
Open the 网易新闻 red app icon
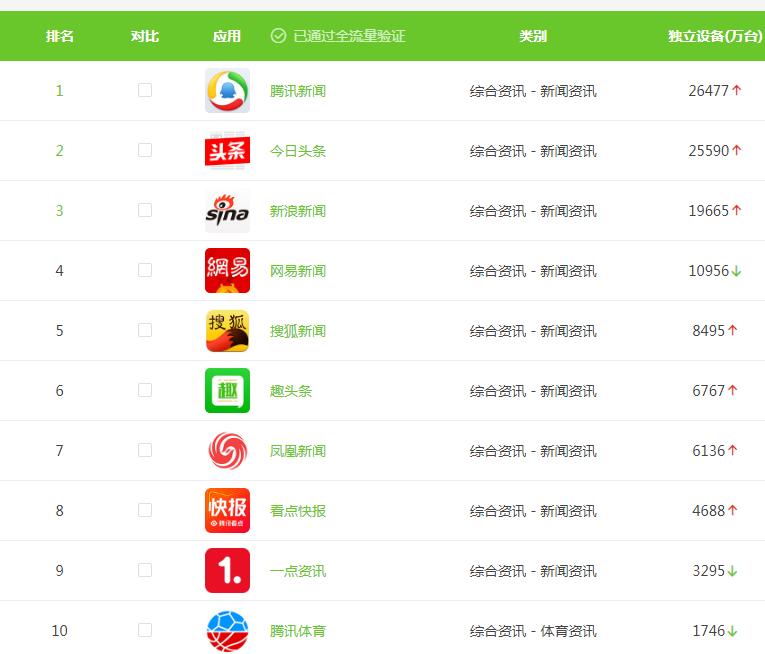(227, 270)
